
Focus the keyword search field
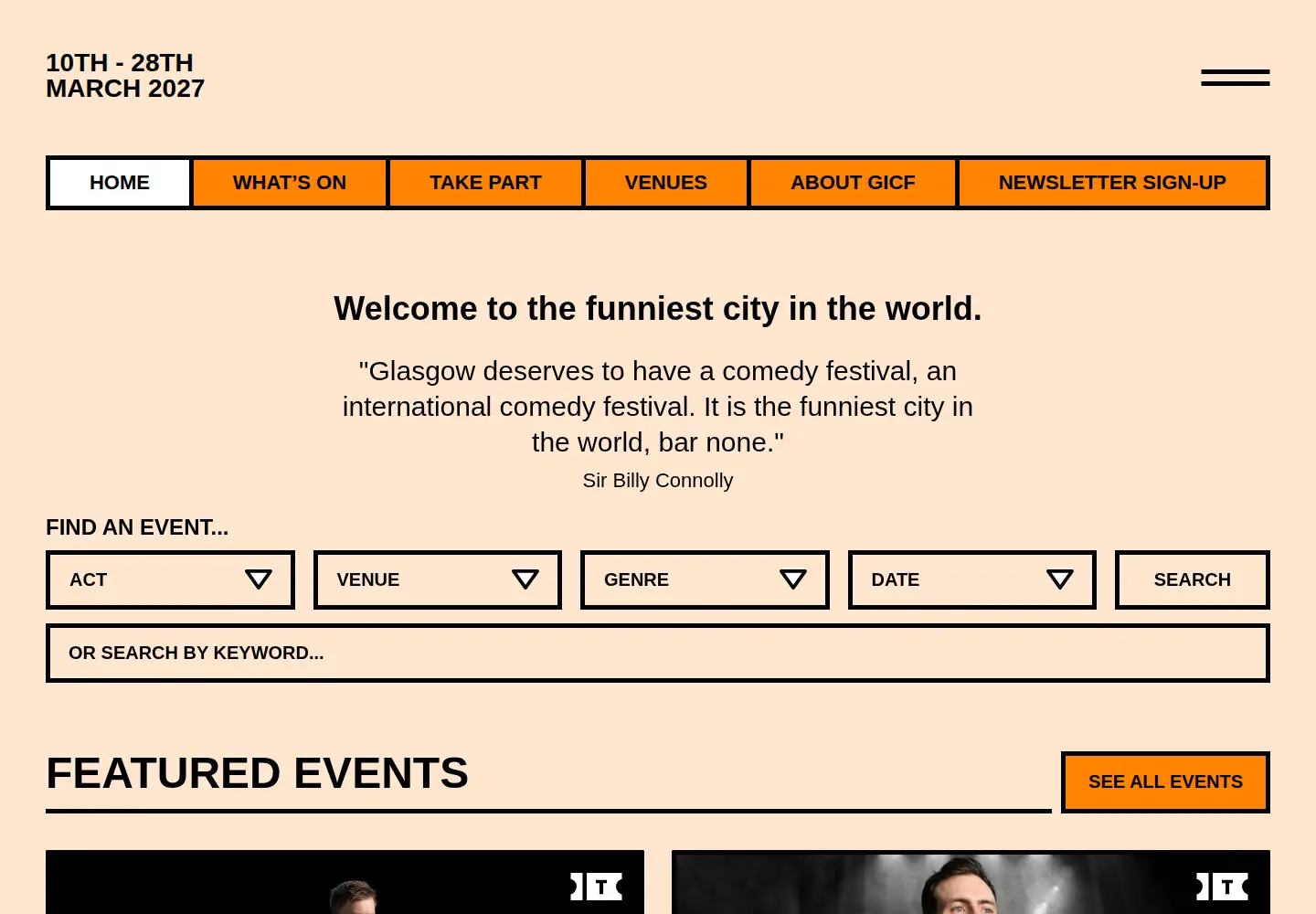tap(658, 654)
